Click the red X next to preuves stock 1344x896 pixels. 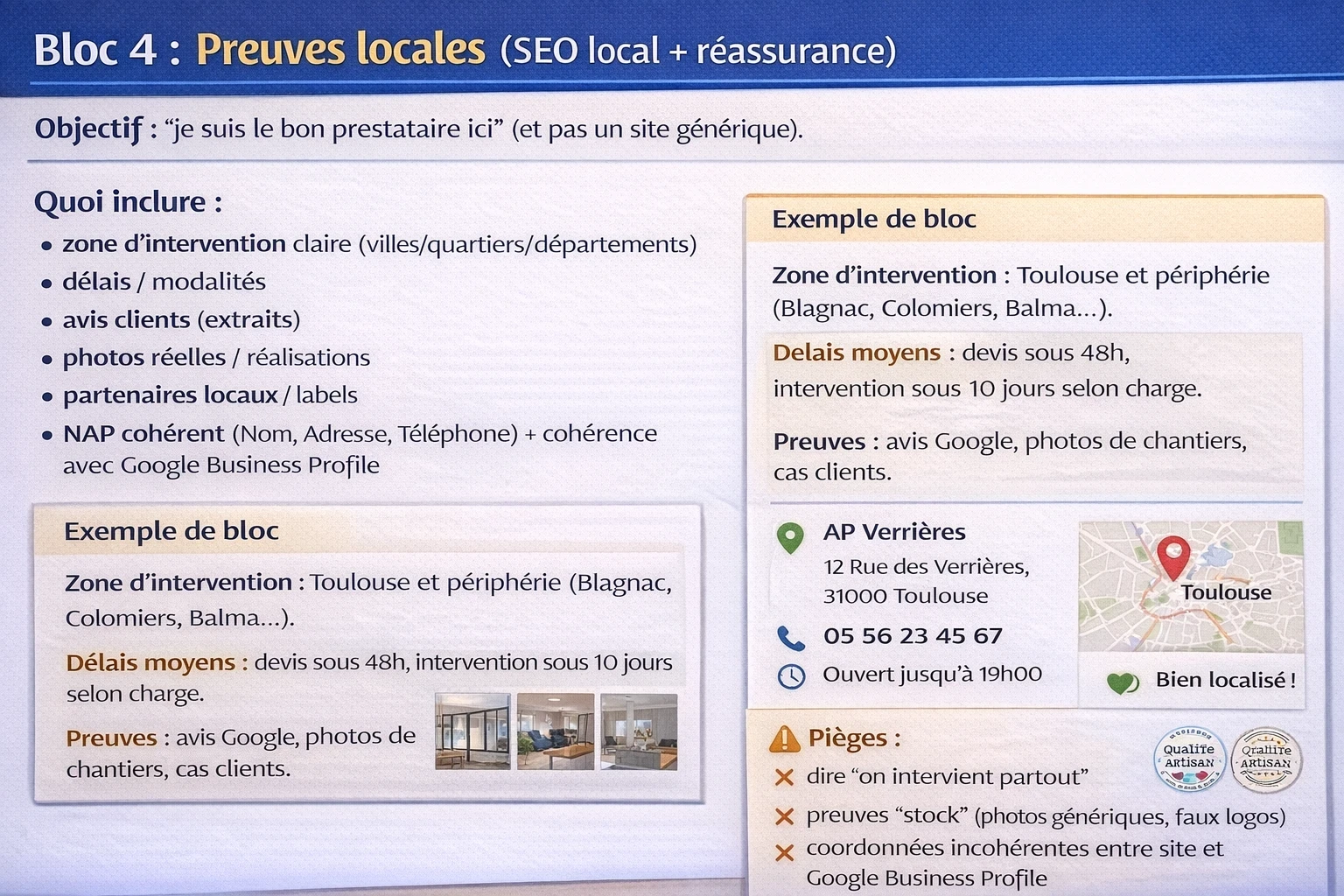pos(783,815)
